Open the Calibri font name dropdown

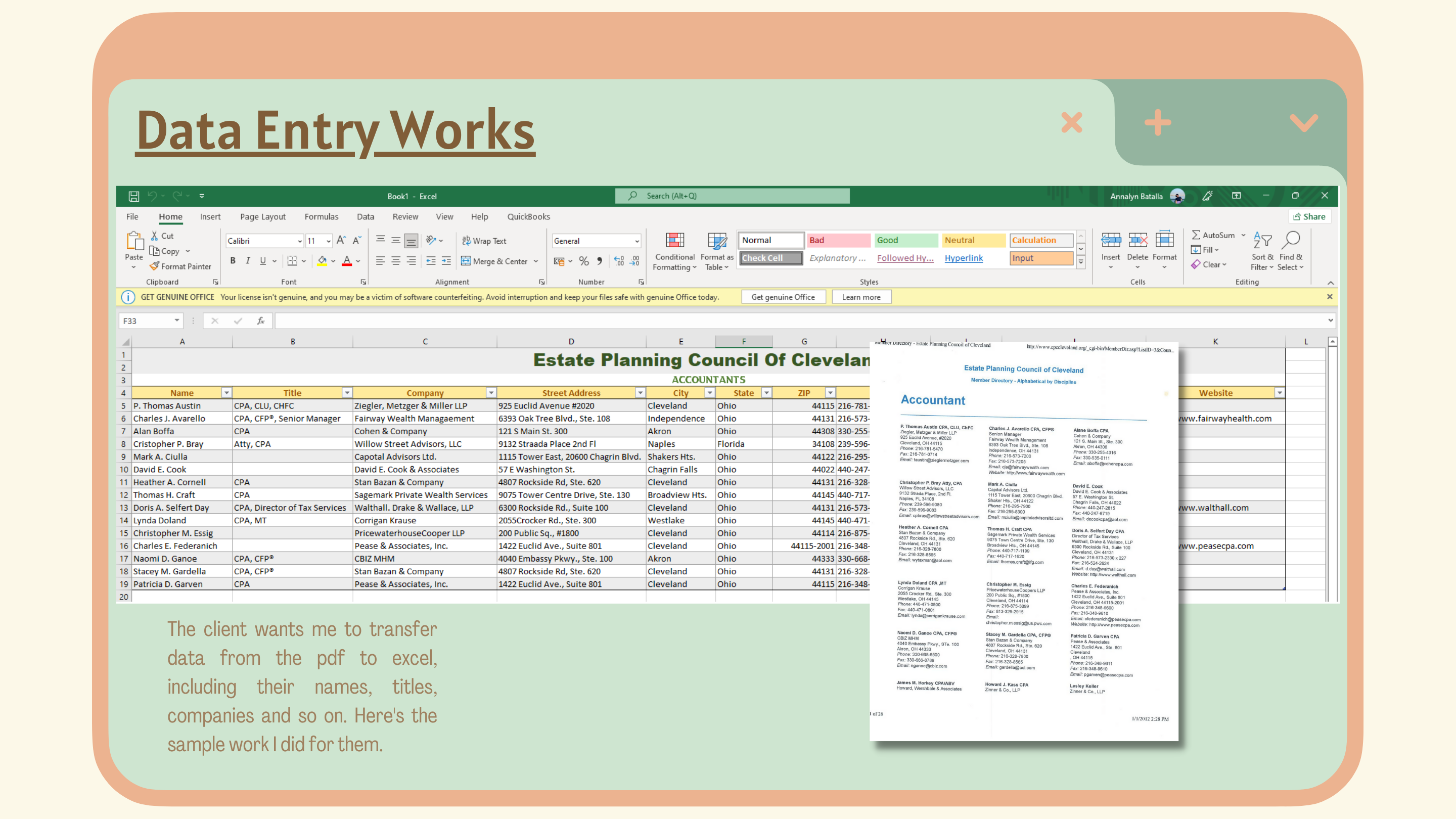pos(300,241)
